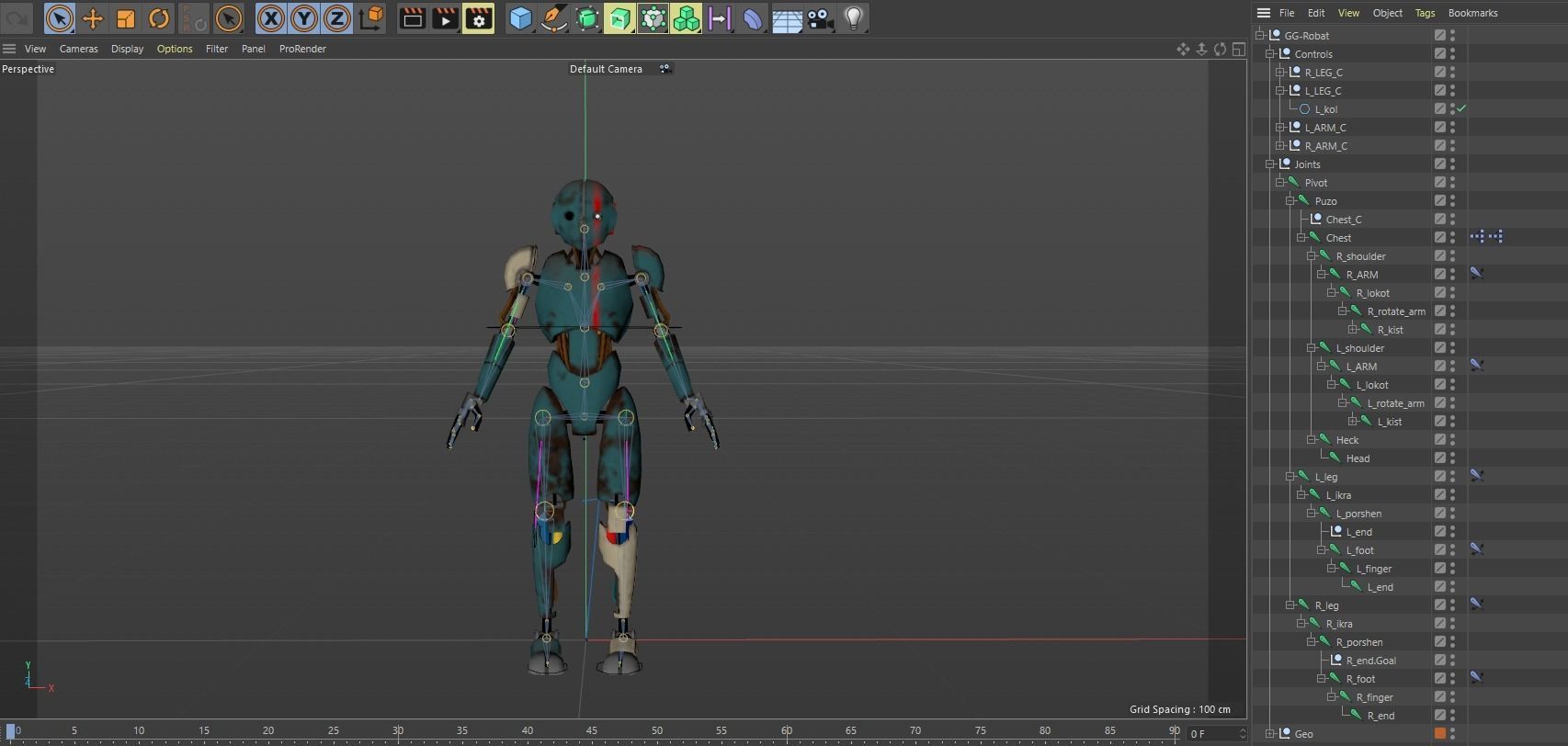Collapse the Joints group
1568x746 pixels.
(x=1270, y=164)
